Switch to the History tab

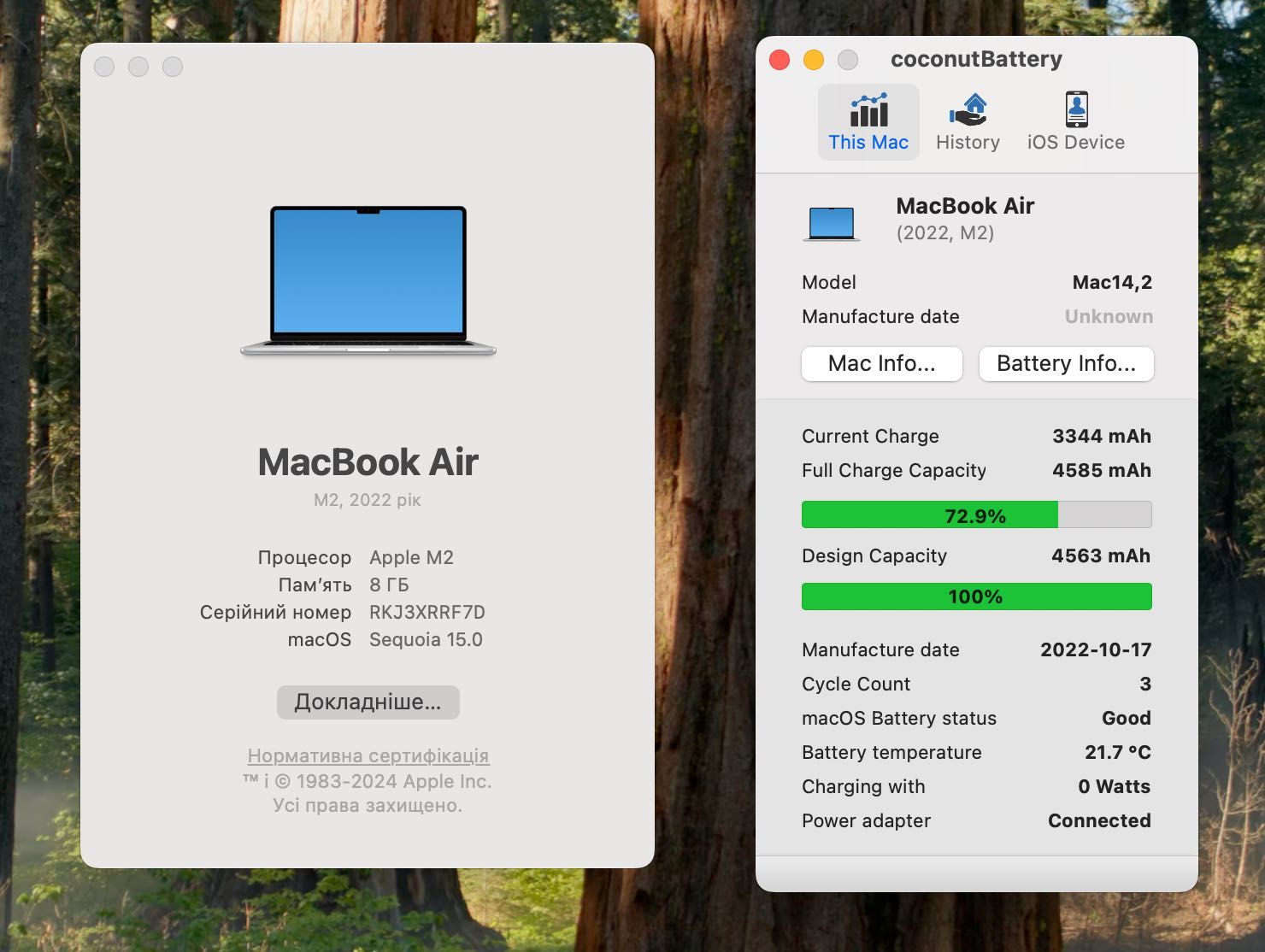[968, 122]
